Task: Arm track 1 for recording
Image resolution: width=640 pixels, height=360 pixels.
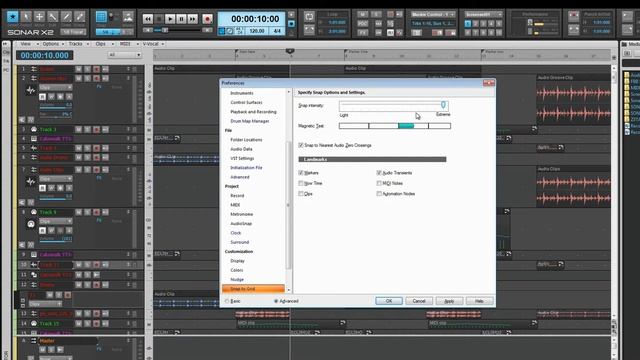Action: [x=96, y=69]
